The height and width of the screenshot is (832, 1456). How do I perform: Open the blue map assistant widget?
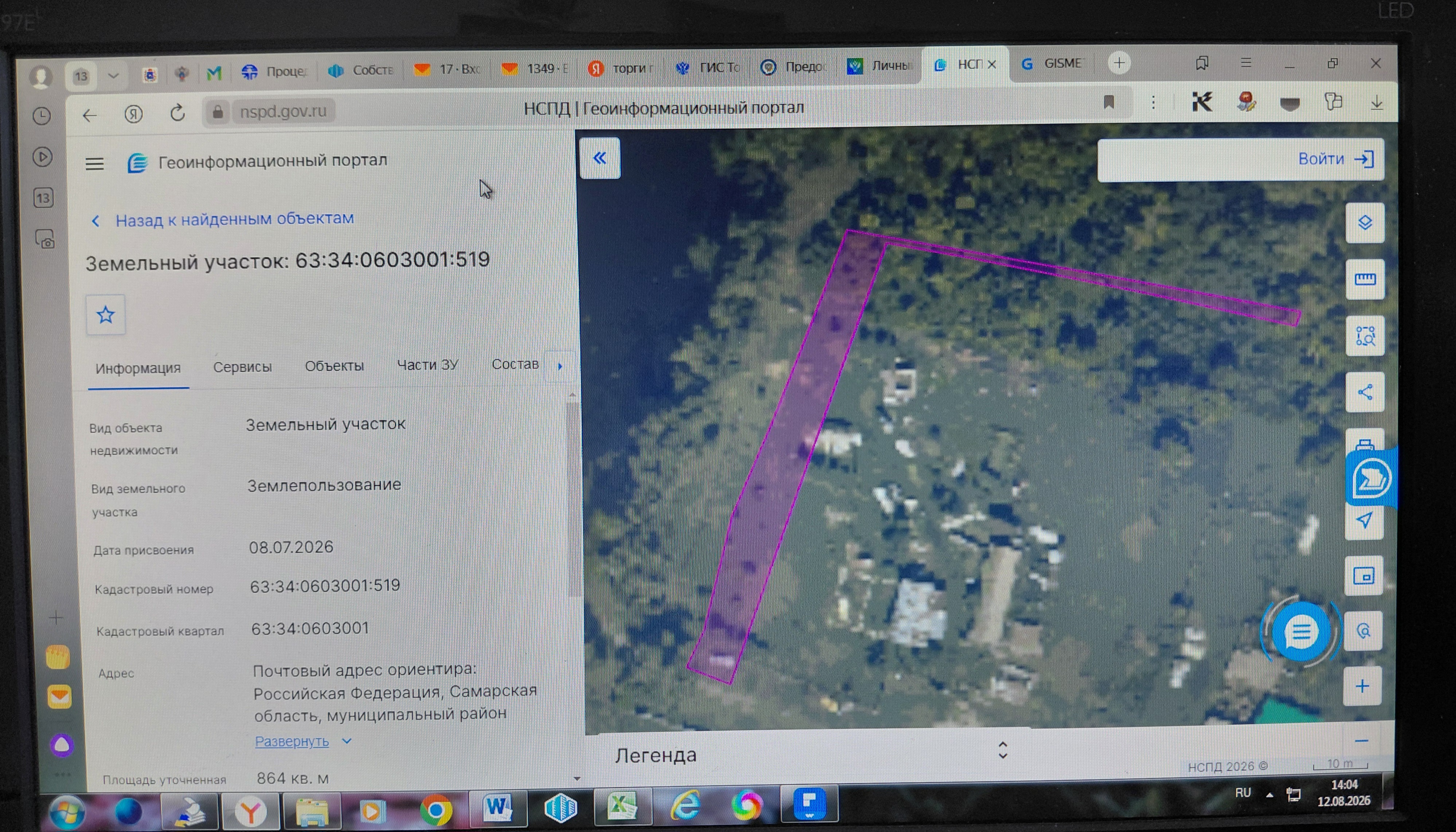click(1371, 478)
